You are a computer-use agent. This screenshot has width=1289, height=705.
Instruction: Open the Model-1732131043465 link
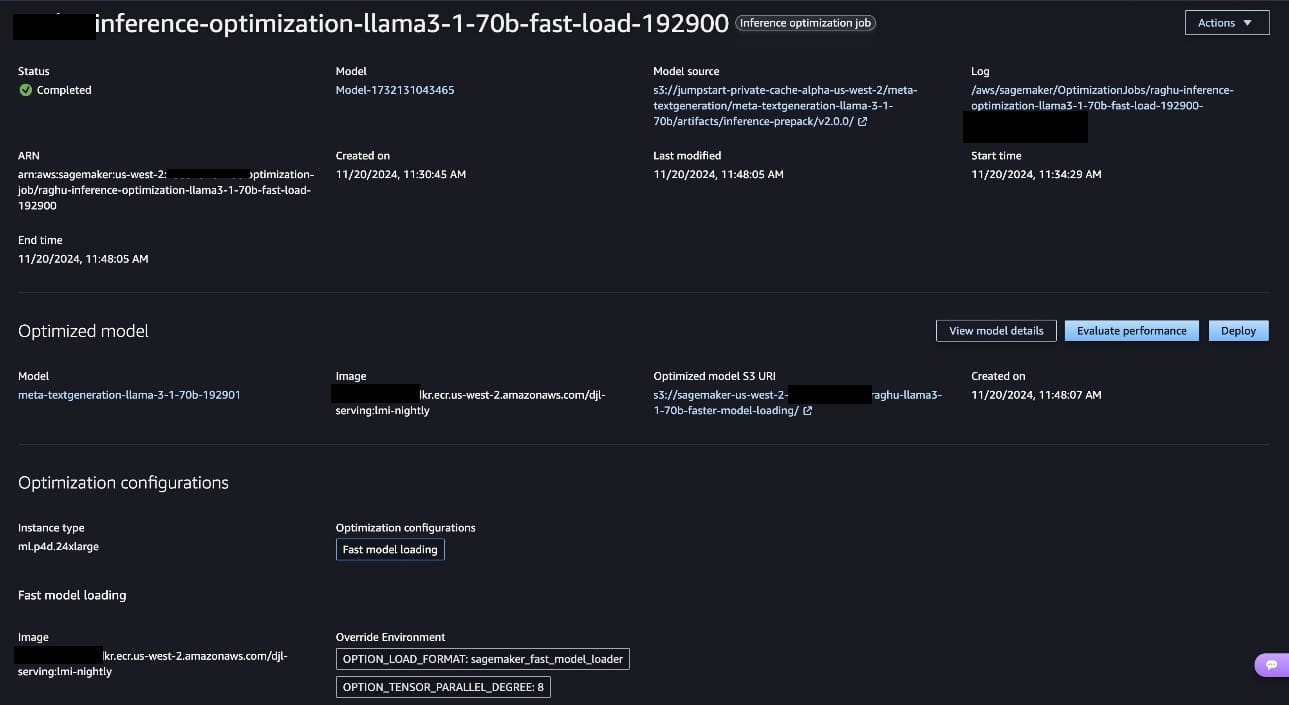pyautogui.click(x=394, y=90)
